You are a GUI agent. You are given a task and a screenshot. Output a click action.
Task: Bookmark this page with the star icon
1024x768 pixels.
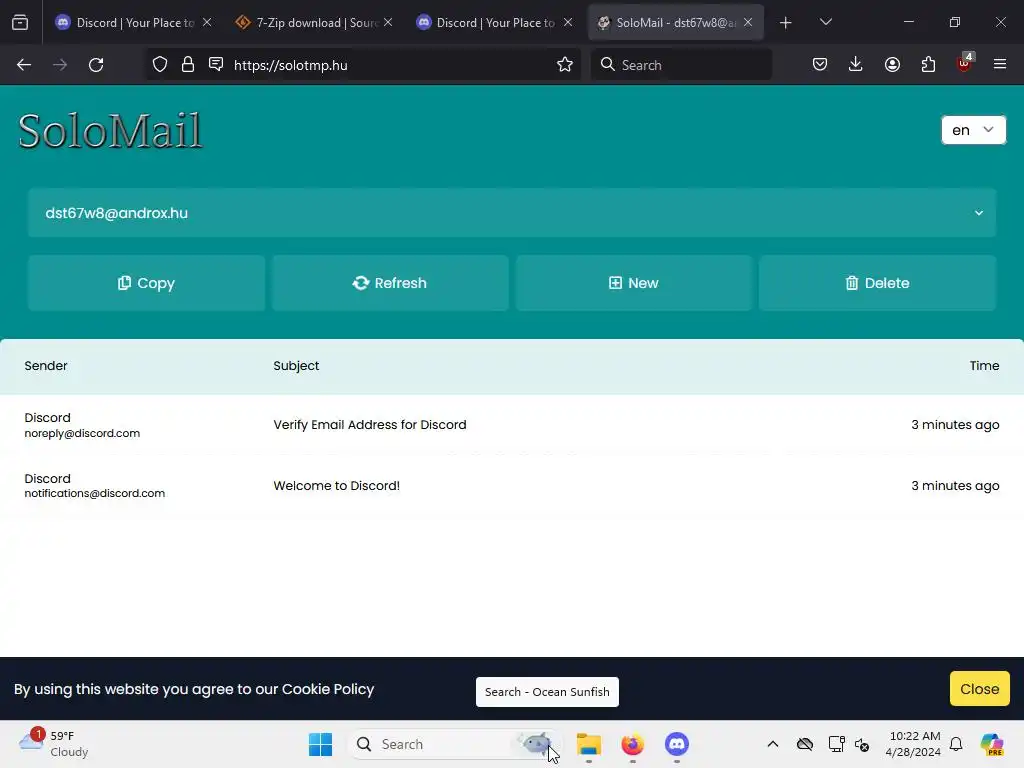point(565,65)
